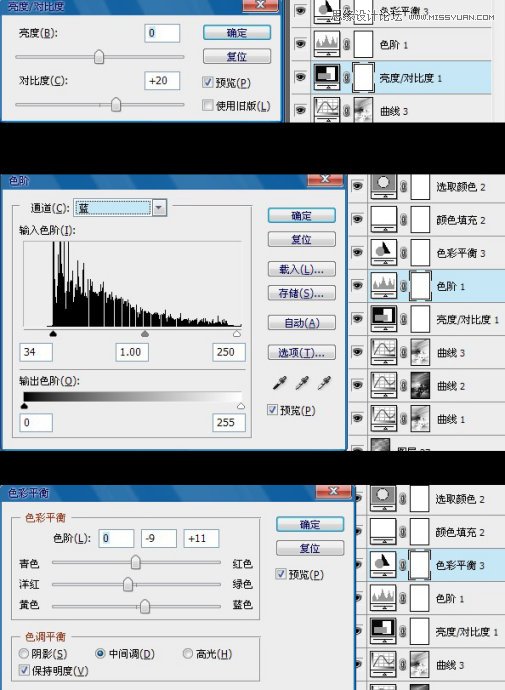Image resolution: width=505 pixels, height=690 pixels.
Task: Click input level field showing 34
Action: click(36, 352)
